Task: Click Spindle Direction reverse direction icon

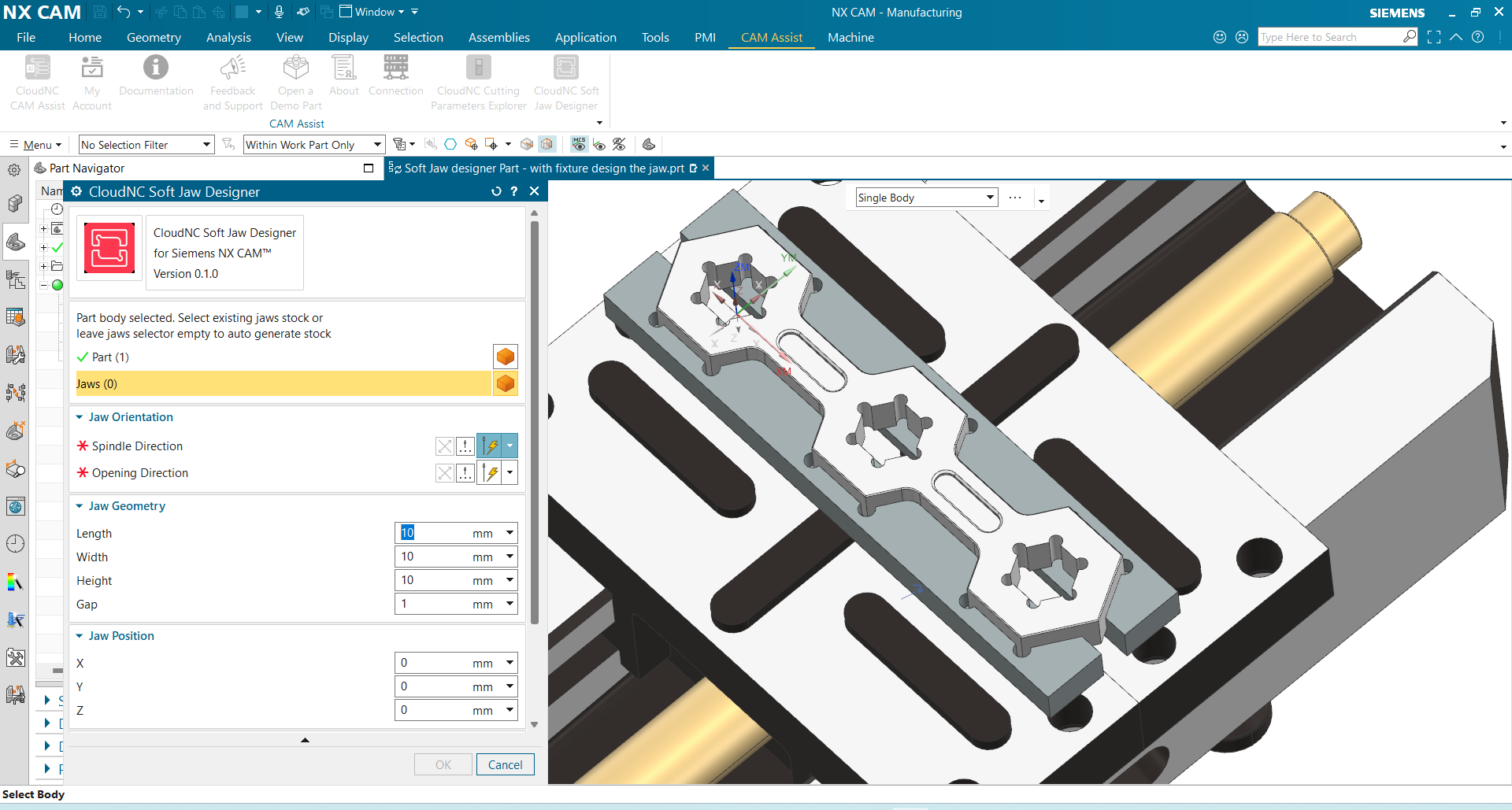Action: point(445,446)
